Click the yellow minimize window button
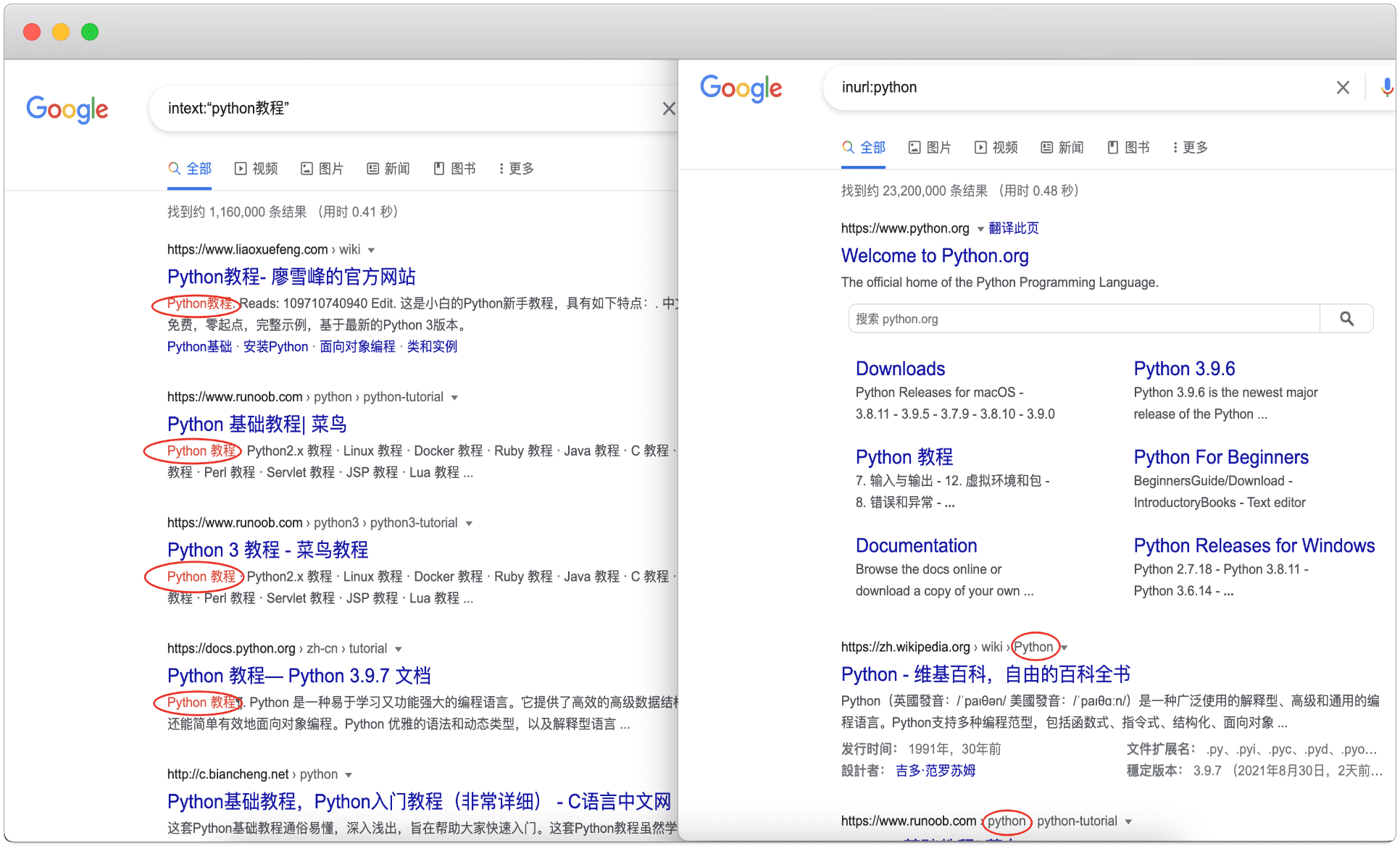This screenshot has width=1400, height=846. tap(61, 32)
